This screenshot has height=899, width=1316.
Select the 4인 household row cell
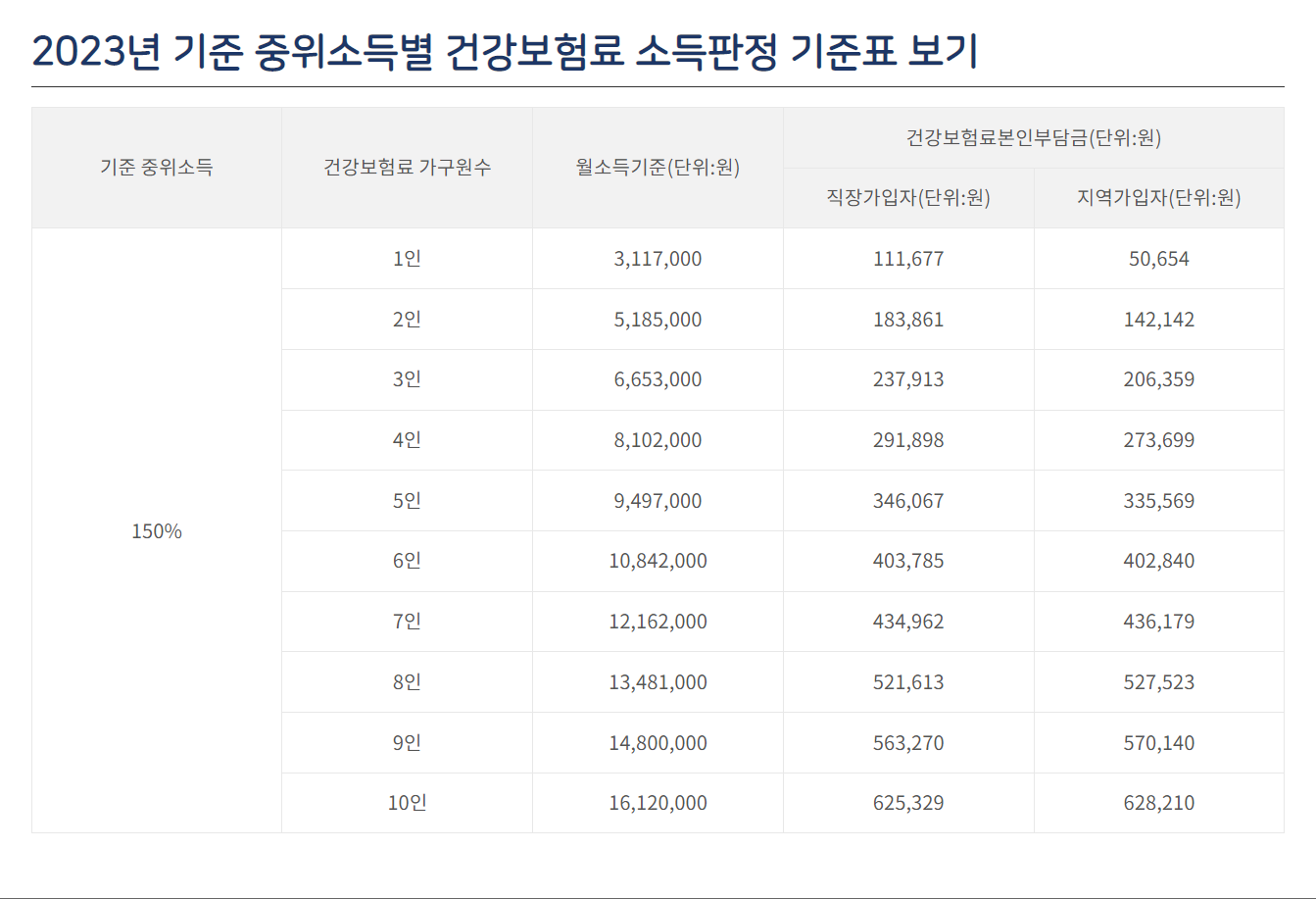[408, 440]
